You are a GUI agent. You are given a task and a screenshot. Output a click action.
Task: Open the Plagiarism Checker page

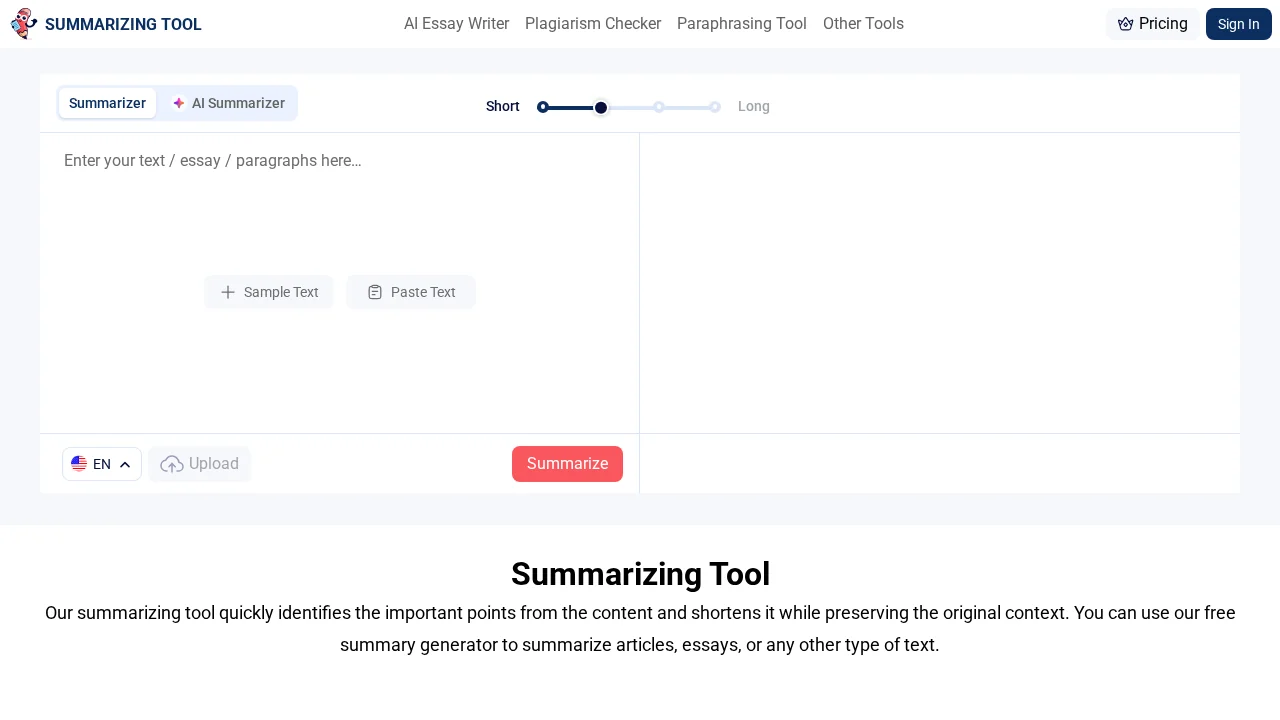pyautogui.click(x=593, y=23)
